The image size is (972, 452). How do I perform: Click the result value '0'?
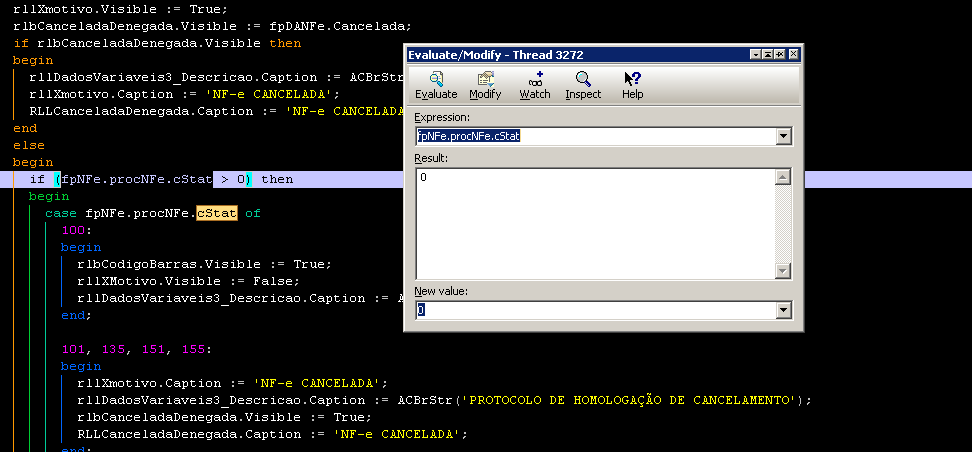pos(423,177)
